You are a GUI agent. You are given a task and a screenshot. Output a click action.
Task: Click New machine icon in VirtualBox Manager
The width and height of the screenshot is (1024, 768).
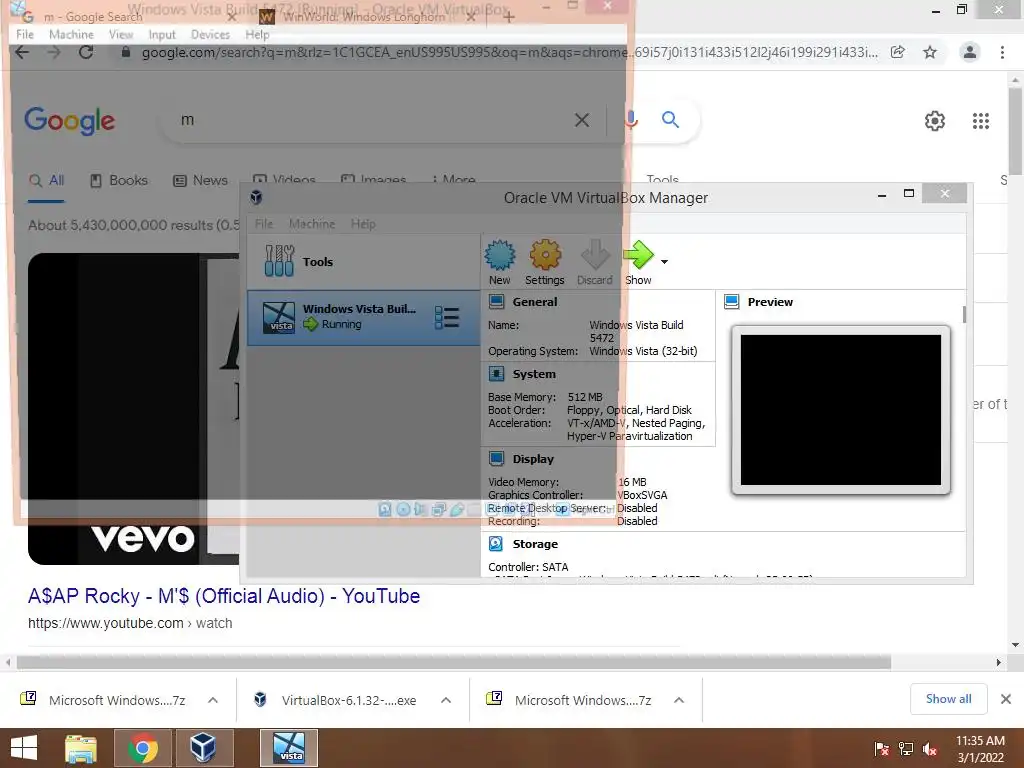coord(500,262)
